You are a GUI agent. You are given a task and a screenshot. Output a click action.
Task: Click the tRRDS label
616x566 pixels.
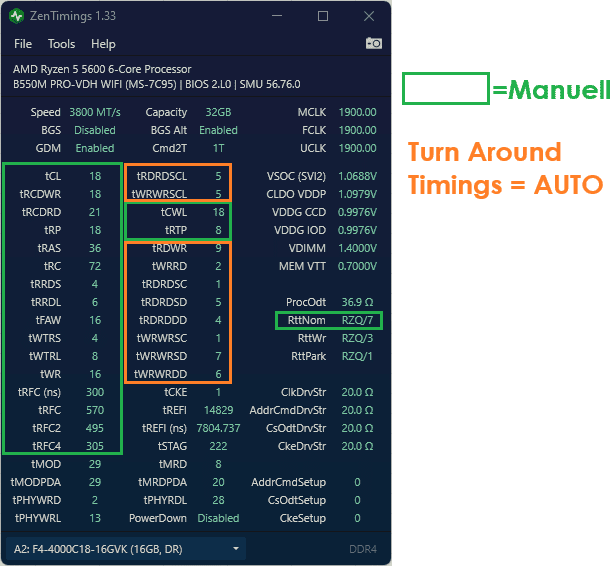46,284
